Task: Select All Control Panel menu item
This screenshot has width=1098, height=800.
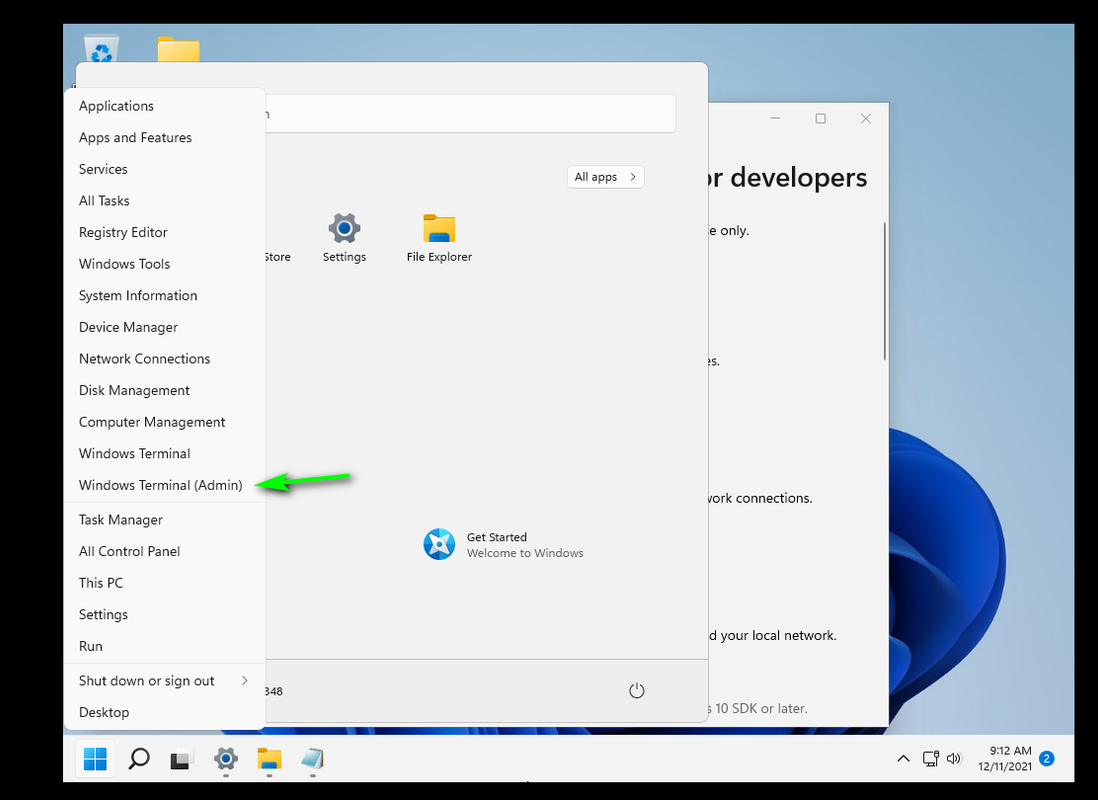Action: (165, 551)
